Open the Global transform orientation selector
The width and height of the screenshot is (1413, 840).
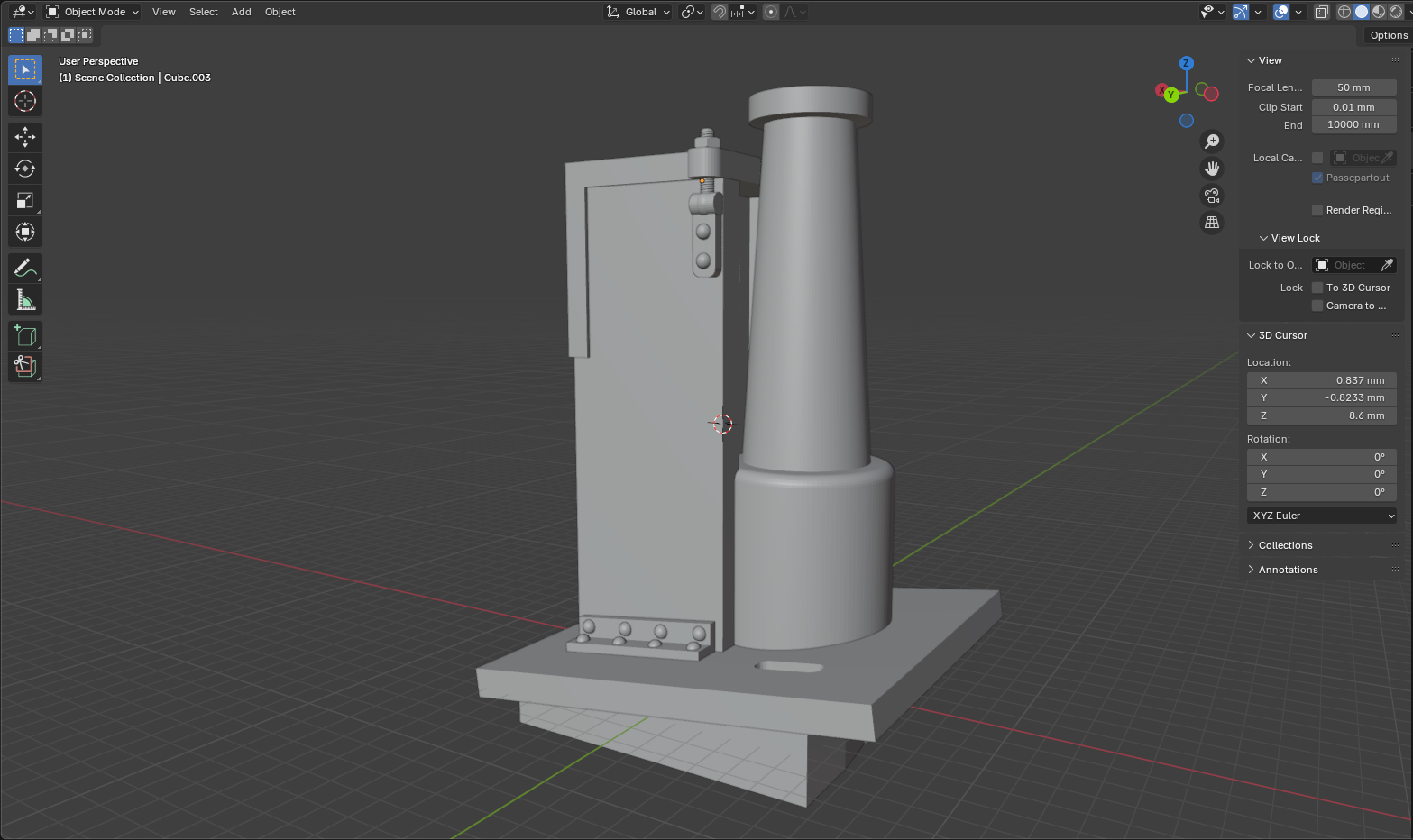pos(638,12)
